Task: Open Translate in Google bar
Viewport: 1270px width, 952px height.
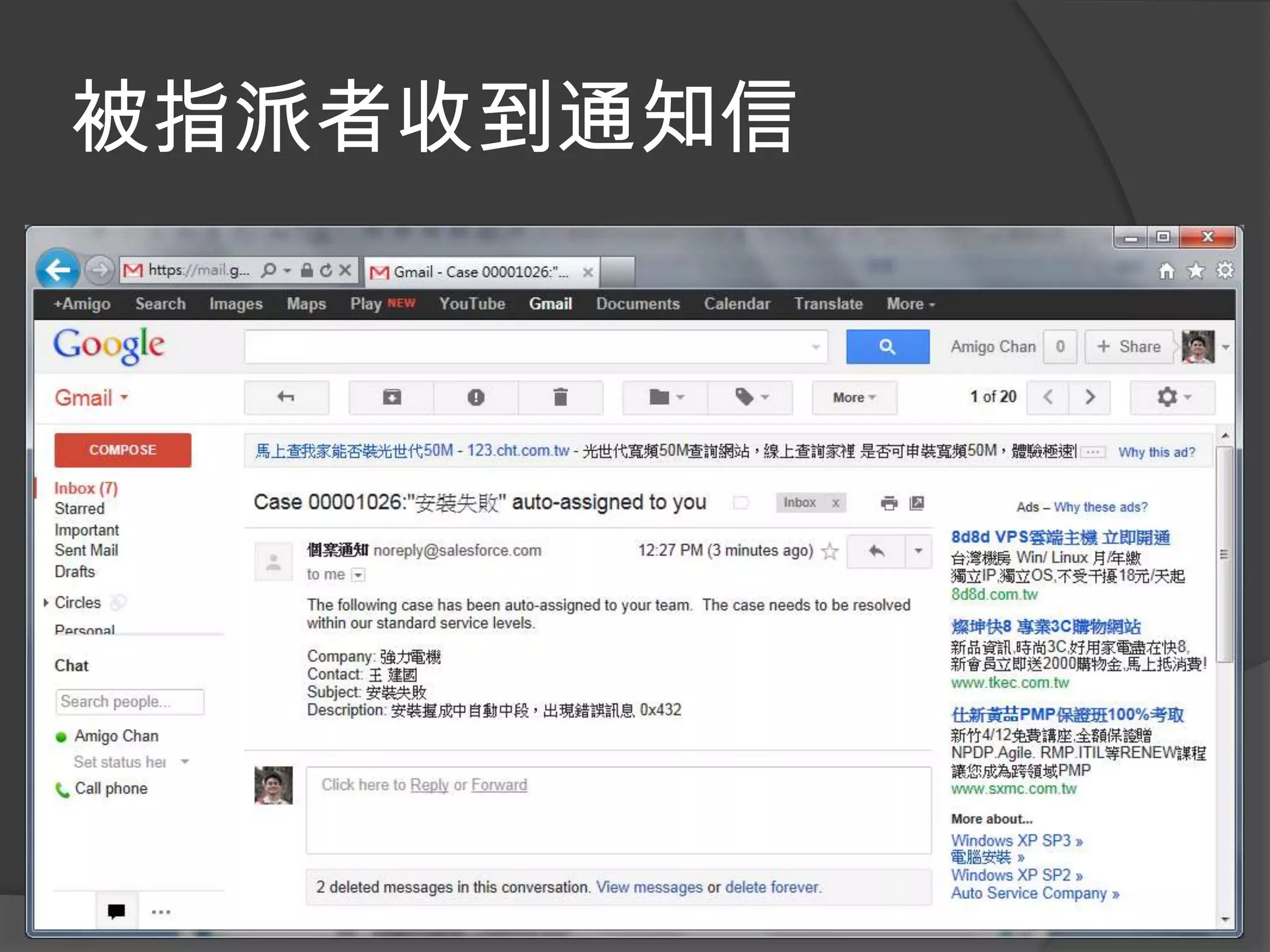Action: [828, 304]
